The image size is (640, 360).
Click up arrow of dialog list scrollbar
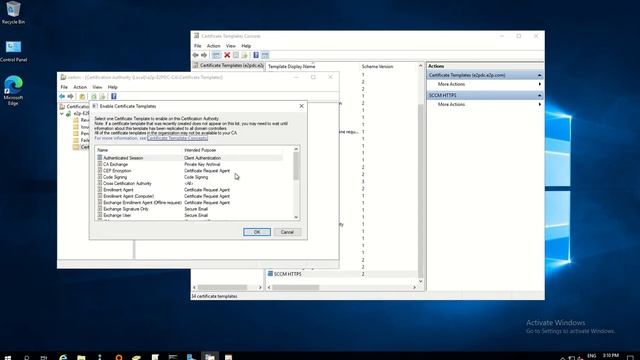(x=296, y=149)
